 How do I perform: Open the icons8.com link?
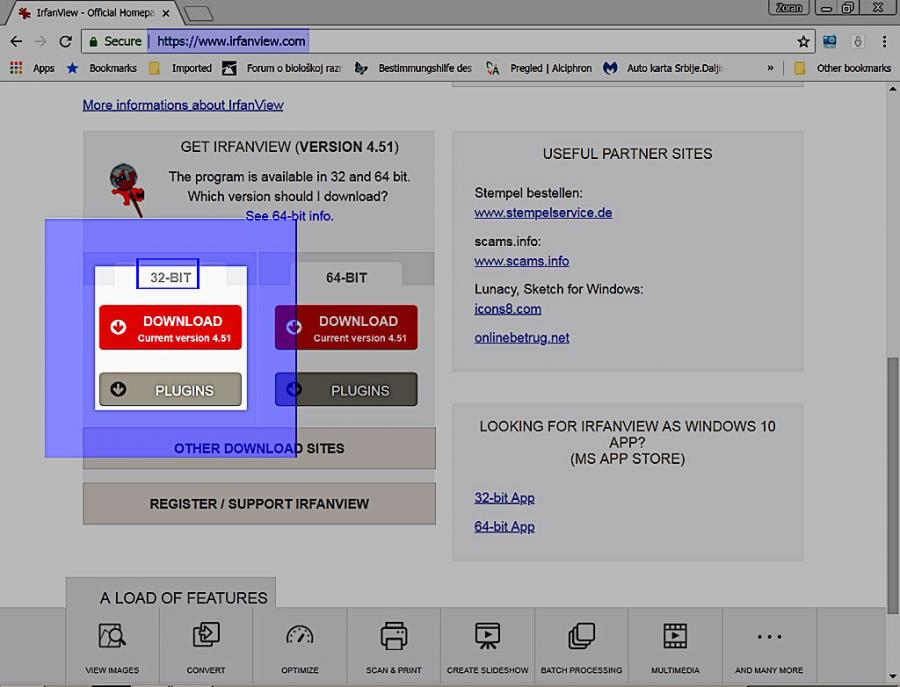507,309
